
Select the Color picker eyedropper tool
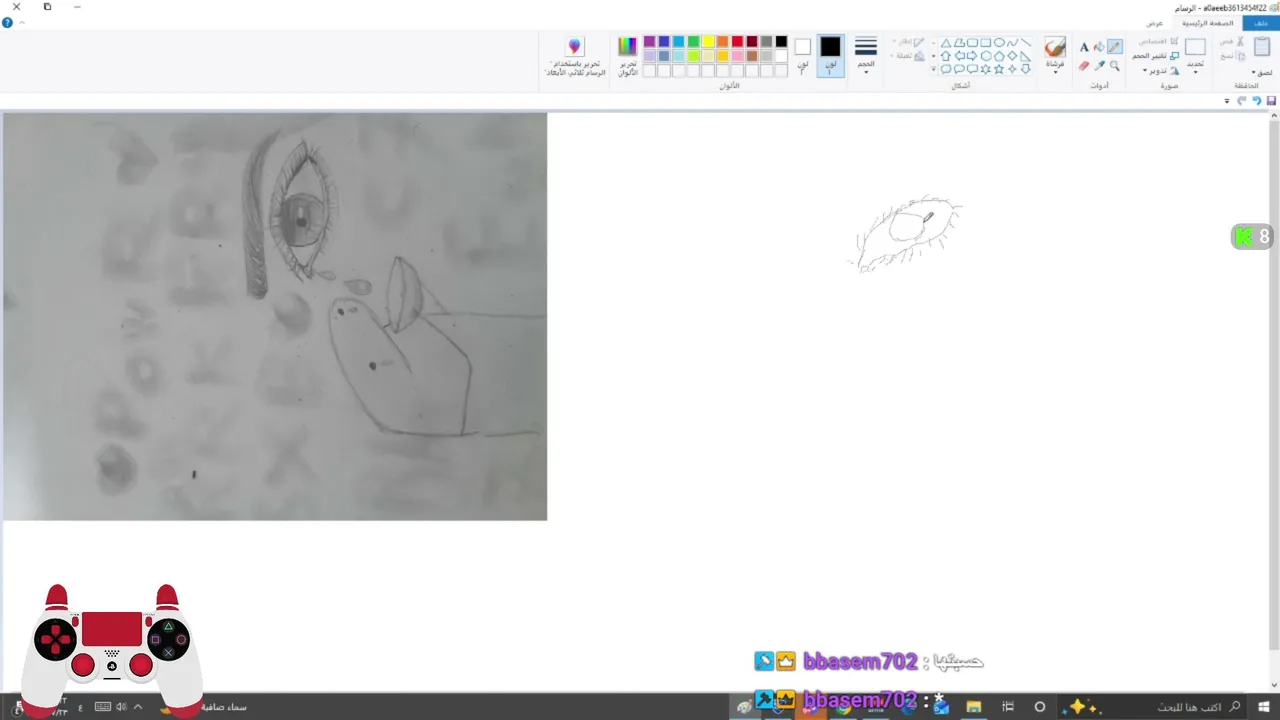pos(1099,66)
